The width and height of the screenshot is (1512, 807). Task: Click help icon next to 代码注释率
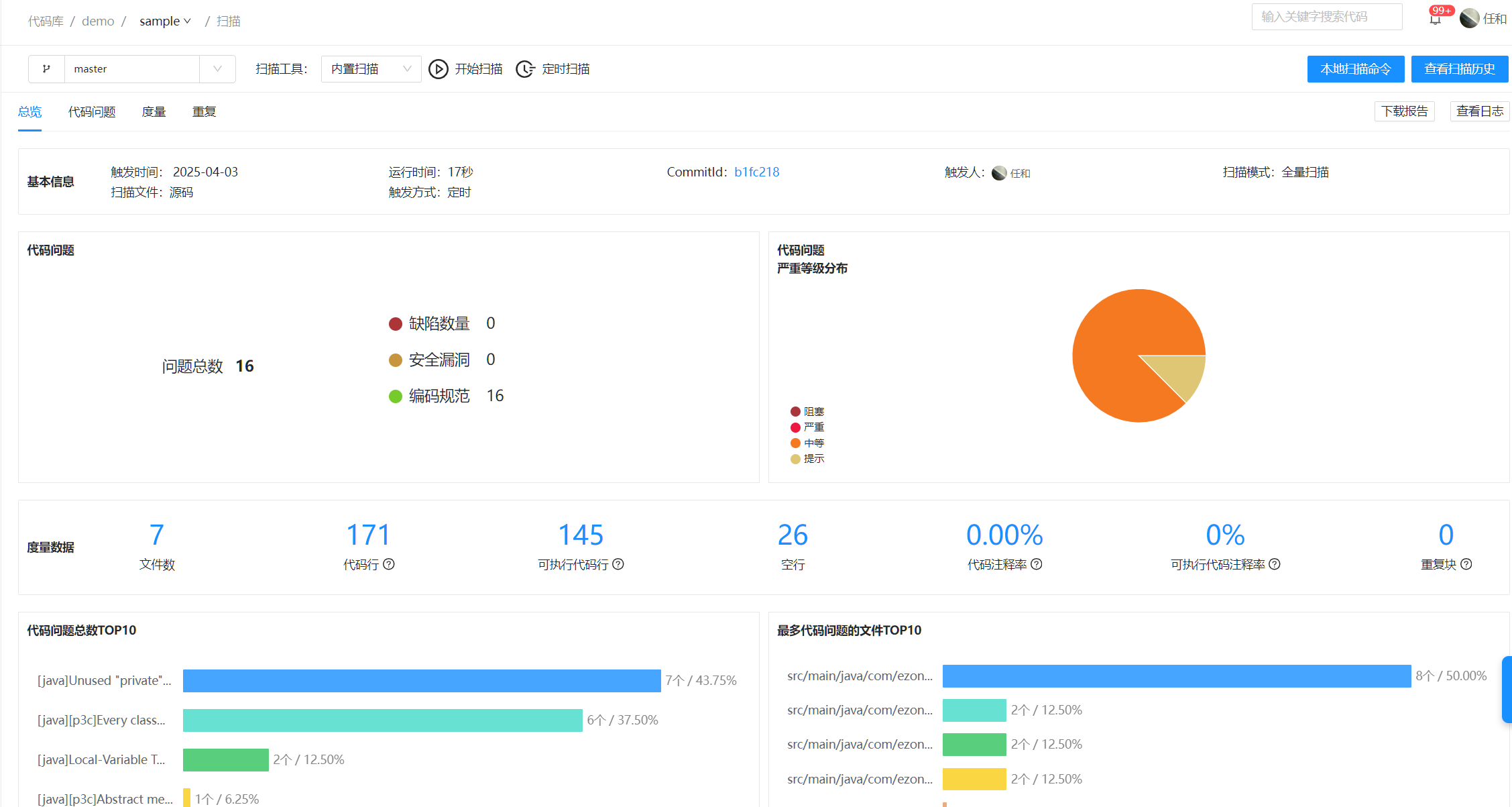coord(1037,564)
